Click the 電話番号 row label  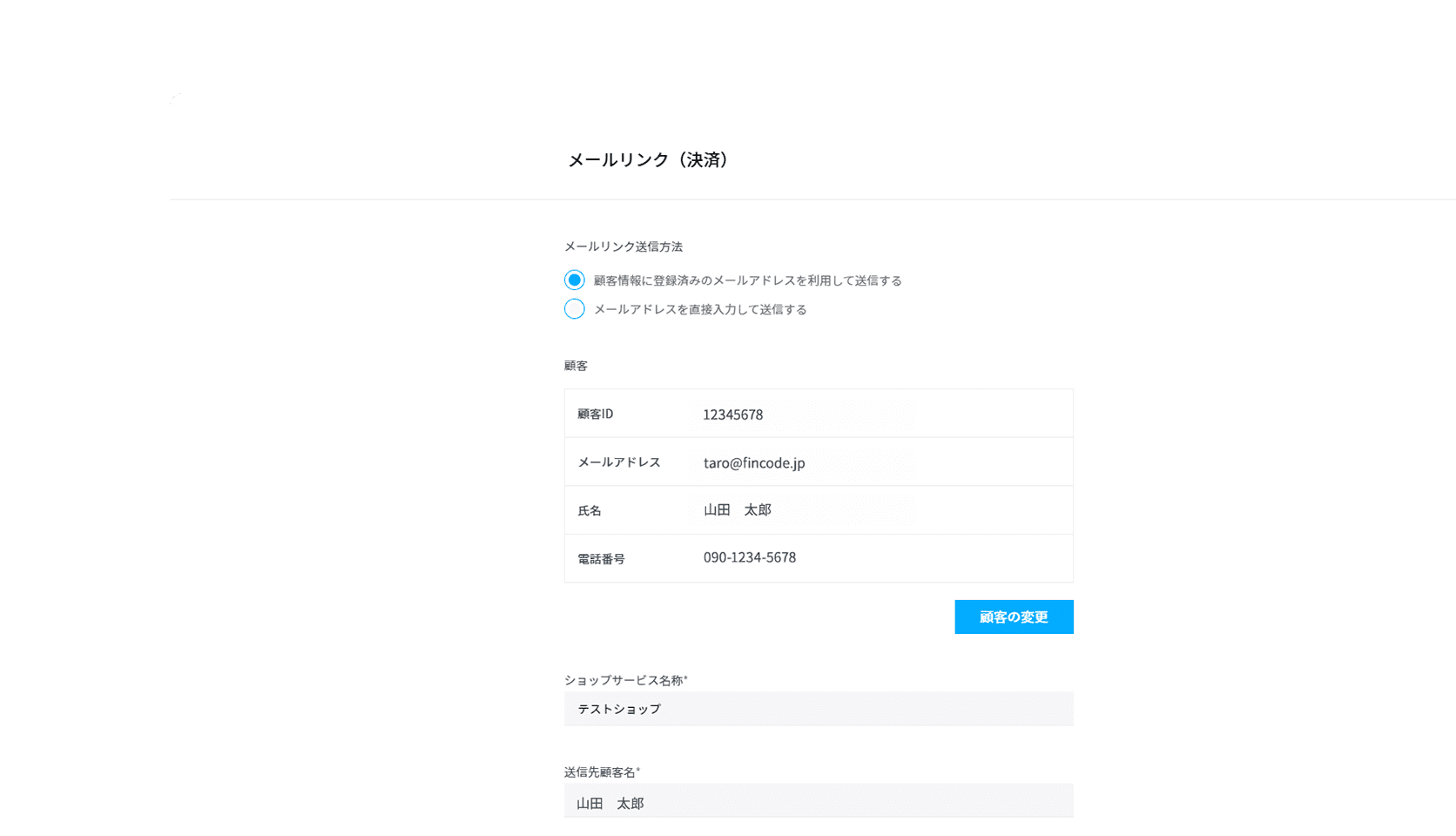tap(602, 559)
